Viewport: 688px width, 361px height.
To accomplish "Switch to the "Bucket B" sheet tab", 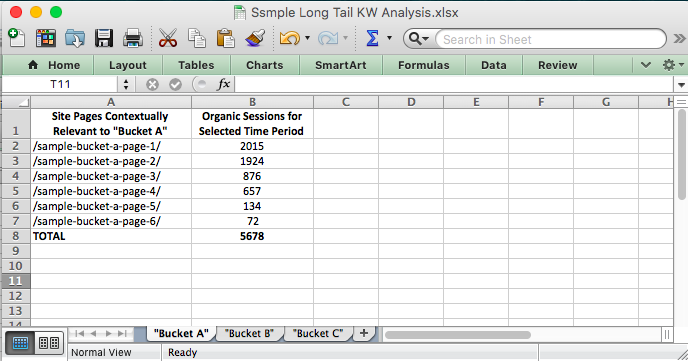I will (249, 333).
